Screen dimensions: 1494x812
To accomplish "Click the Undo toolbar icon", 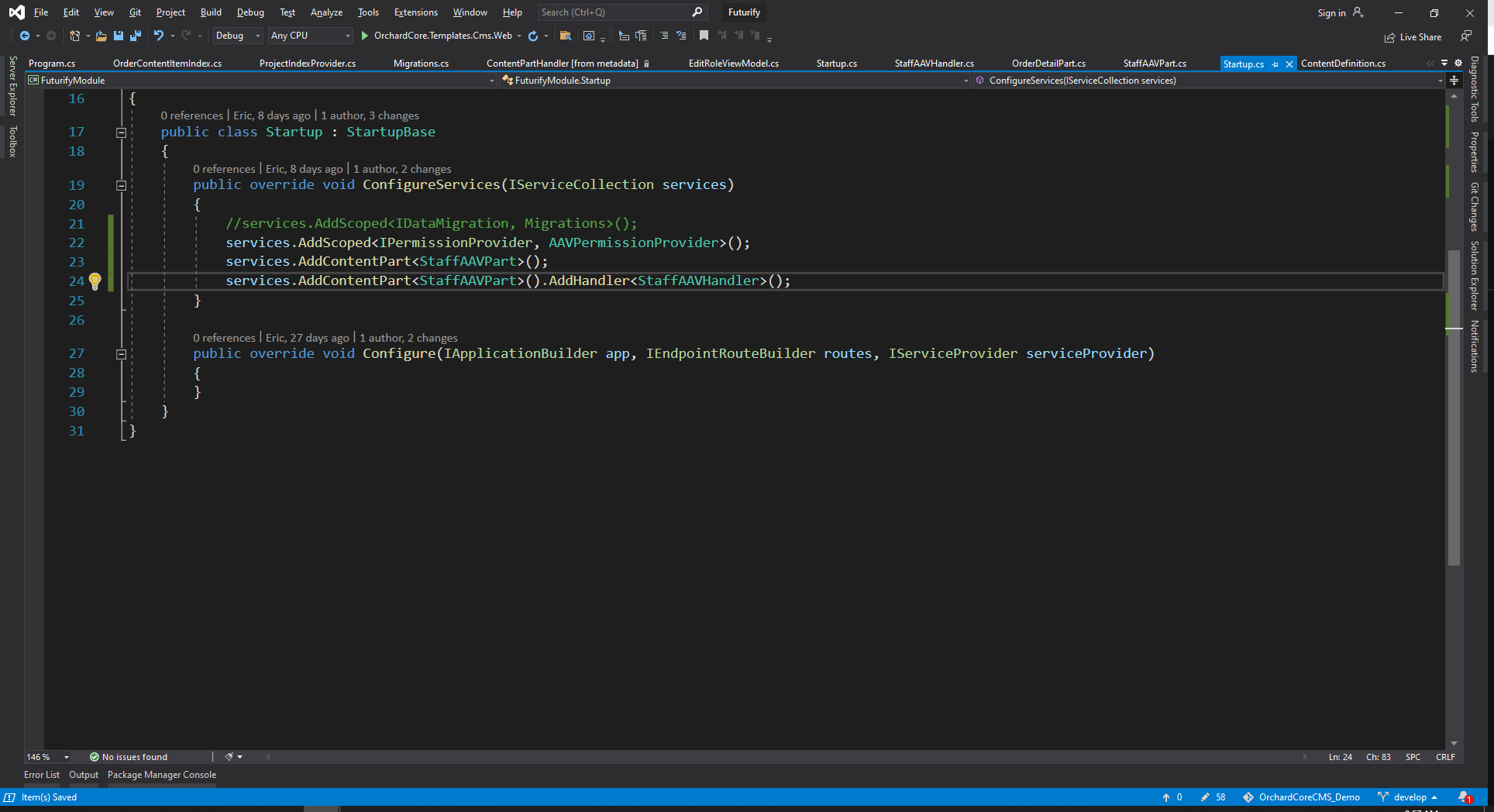I will coord(159,36).
